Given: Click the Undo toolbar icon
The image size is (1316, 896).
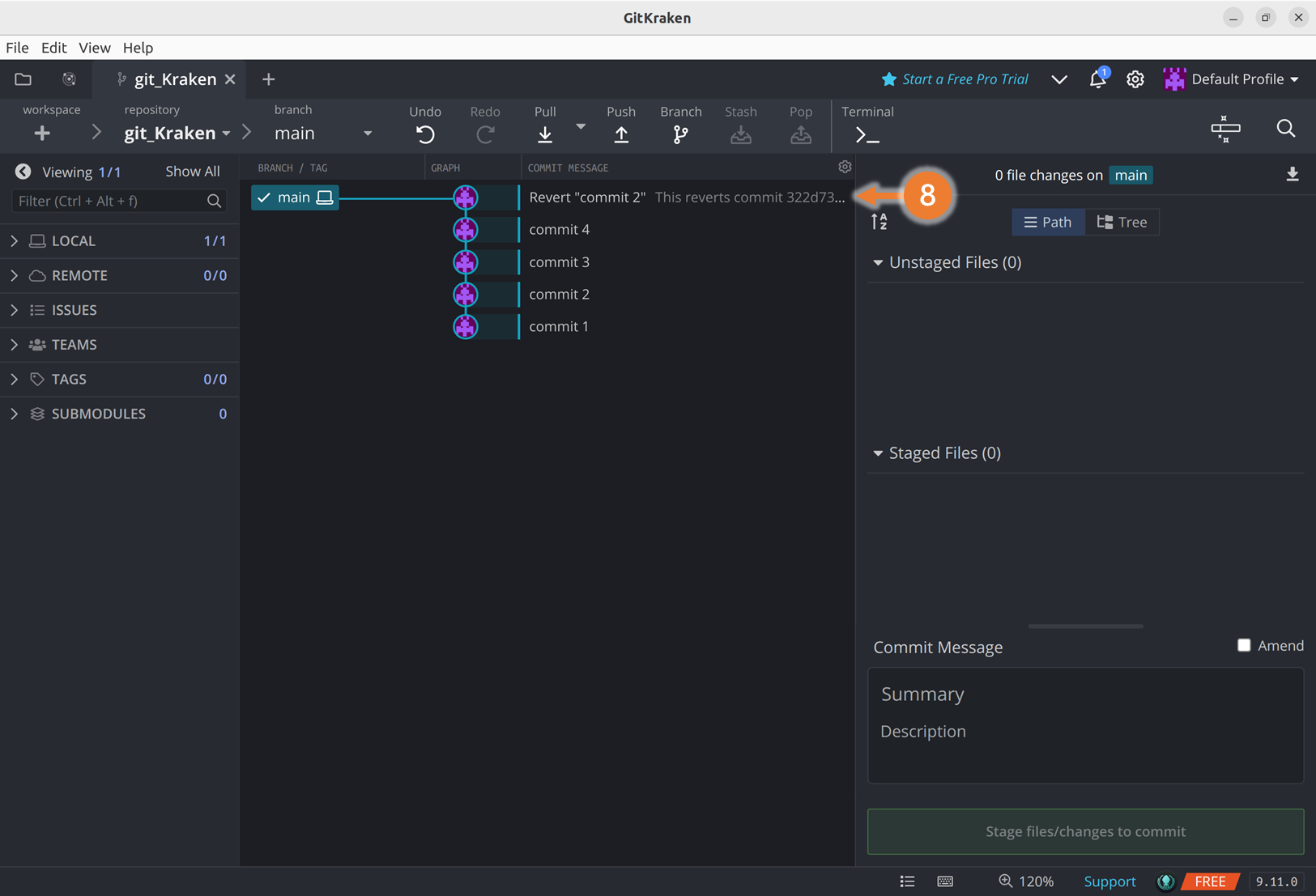Looking at the screenshot, I should pyautogui.click(x=425, y=134).
